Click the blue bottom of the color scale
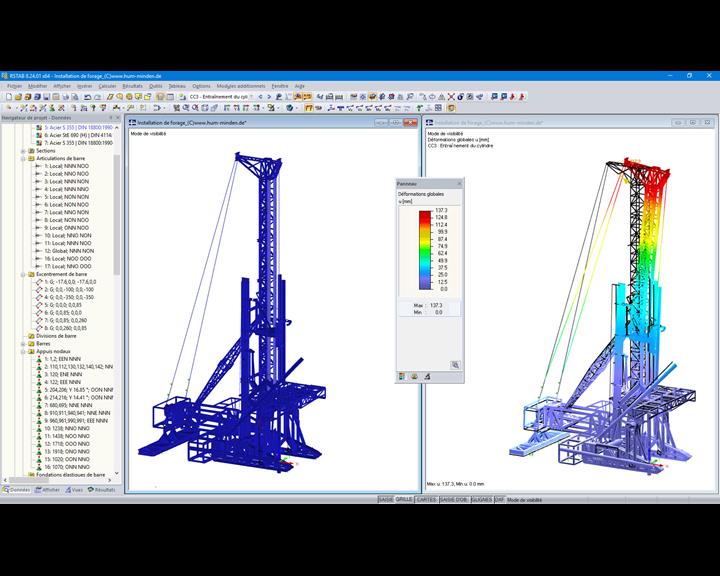720x576 pixels. (x=425, y=284)
